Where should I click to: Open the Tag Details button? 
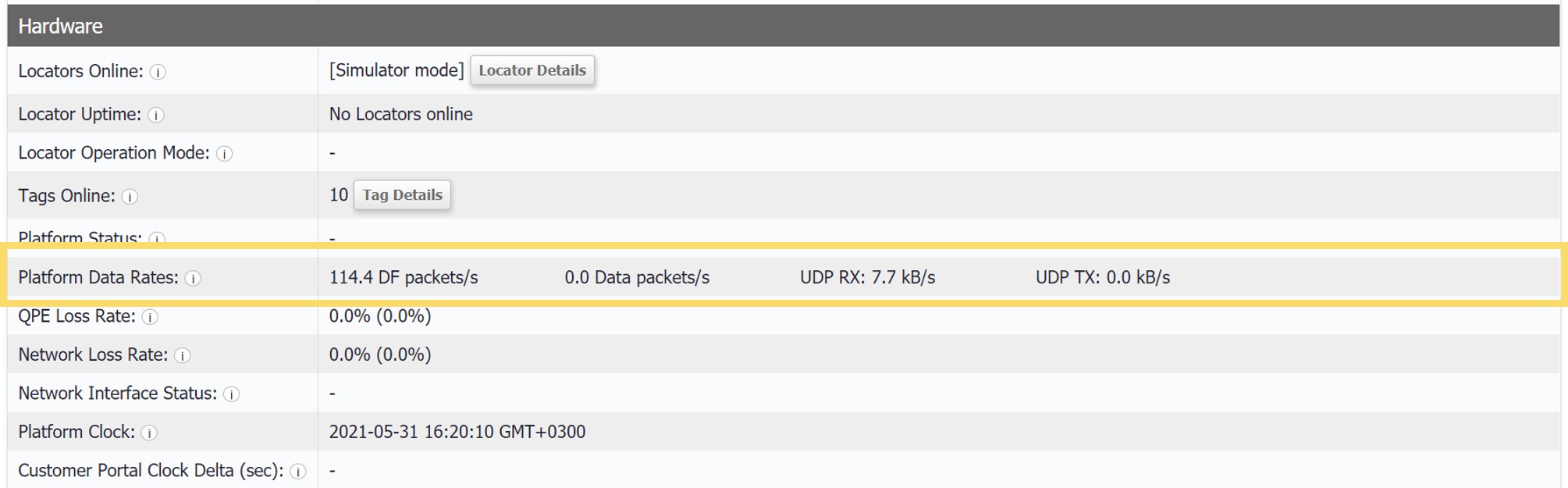pyautogui.click(x=402, y=195)
